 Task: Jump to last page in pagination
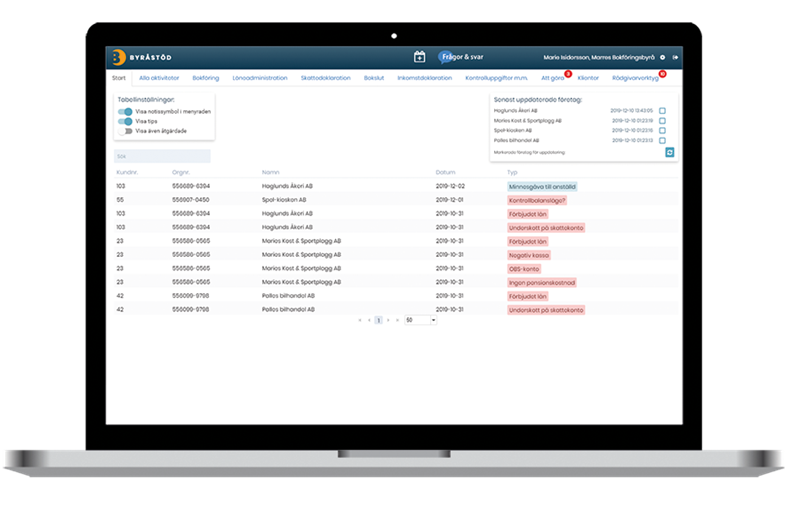(397, 320)
